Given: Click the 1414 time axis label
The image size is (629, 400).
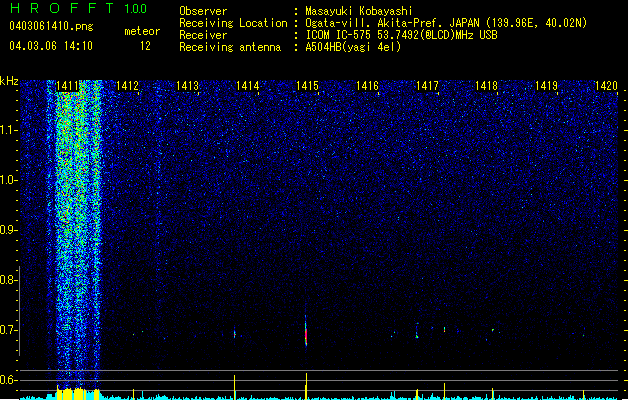Looking at the screenshot, I should (248, 86).
